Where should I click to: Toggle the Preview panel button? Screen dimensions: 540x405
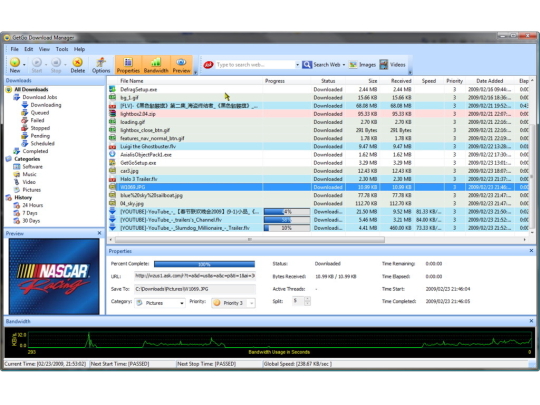pos(181,65)
